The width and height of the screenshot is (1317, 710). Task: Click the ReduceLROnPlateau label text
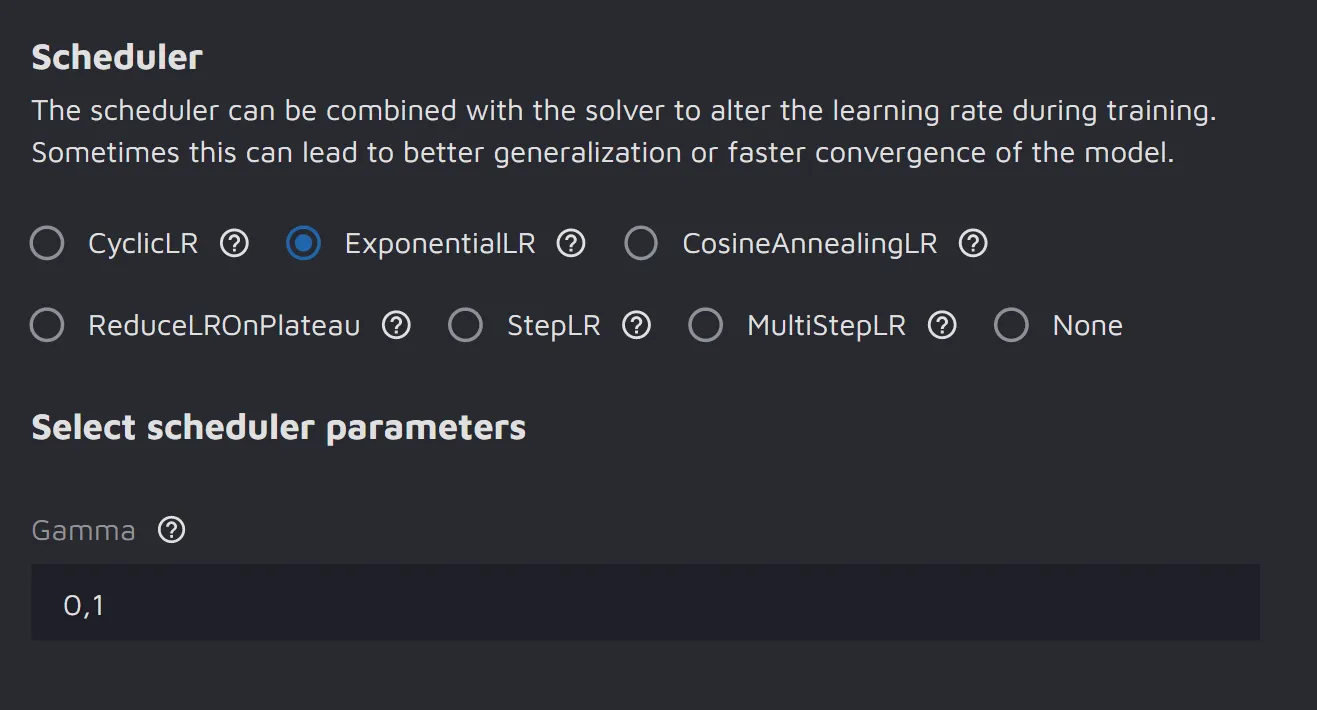point(224,325)
